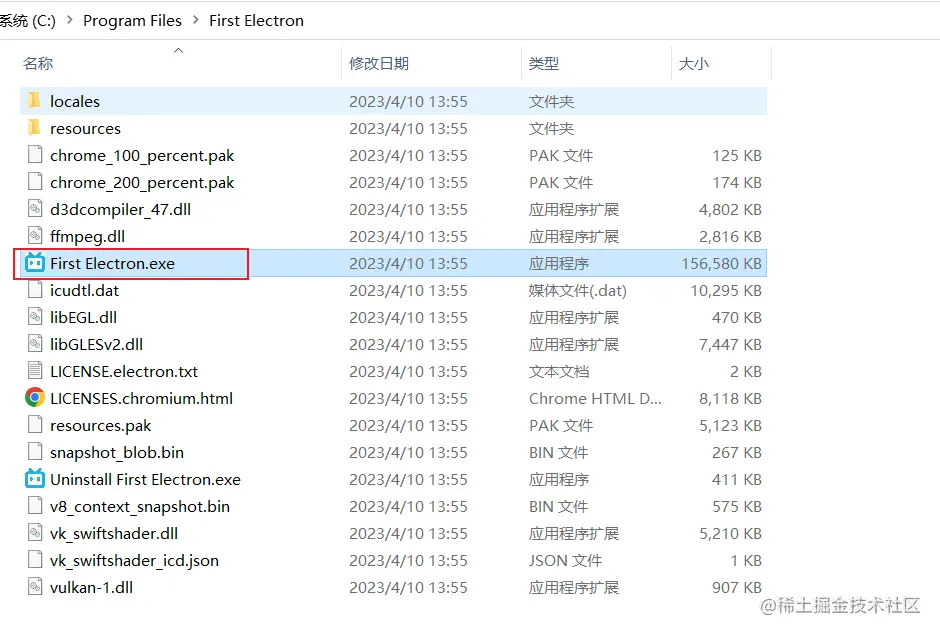Click the libEGL.dll file icon
Viewport: 940px width, 635px height.
(x=35, y=317)
